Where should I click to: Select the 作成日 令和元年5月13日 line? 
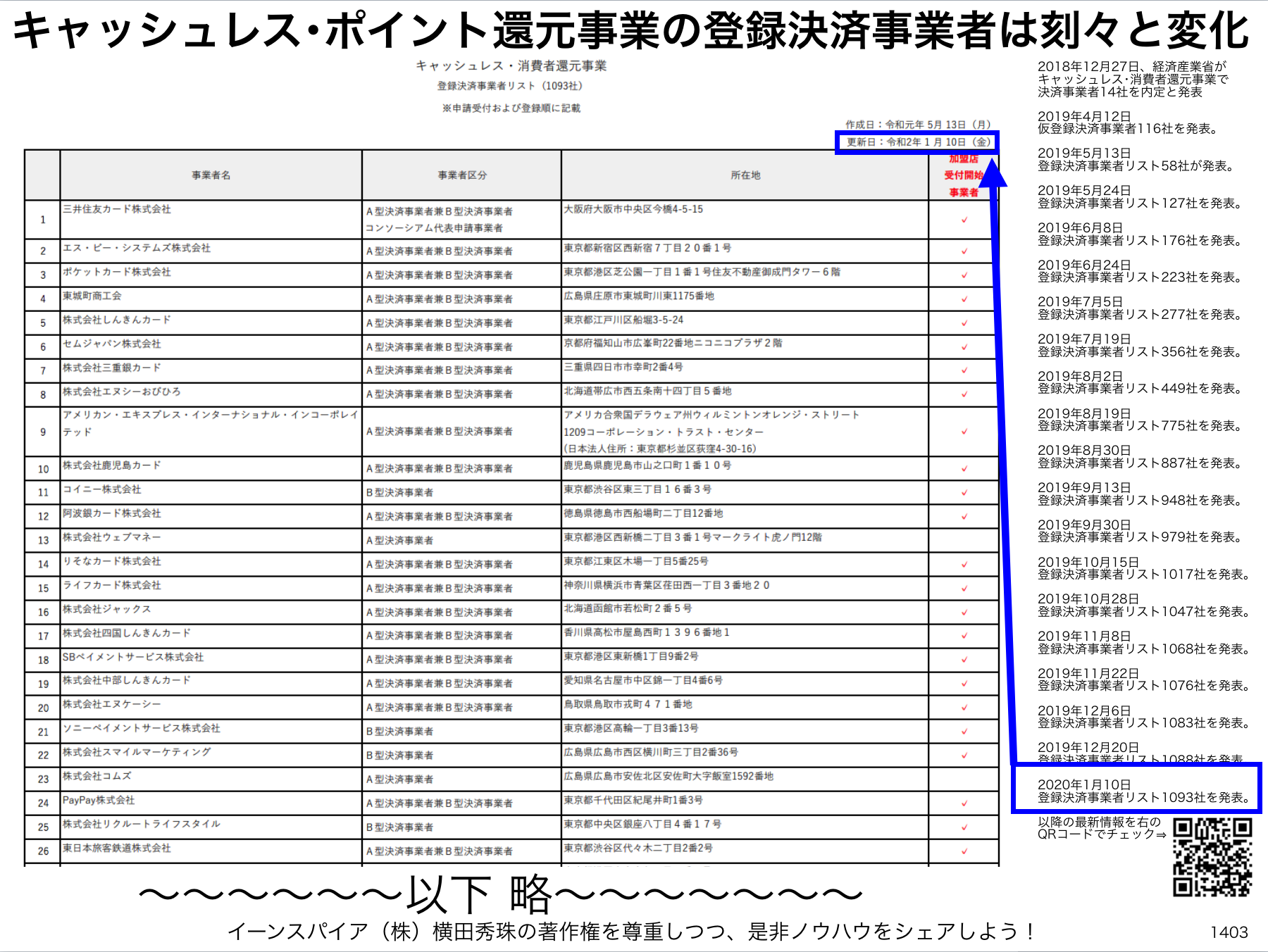tap(918, 125)
